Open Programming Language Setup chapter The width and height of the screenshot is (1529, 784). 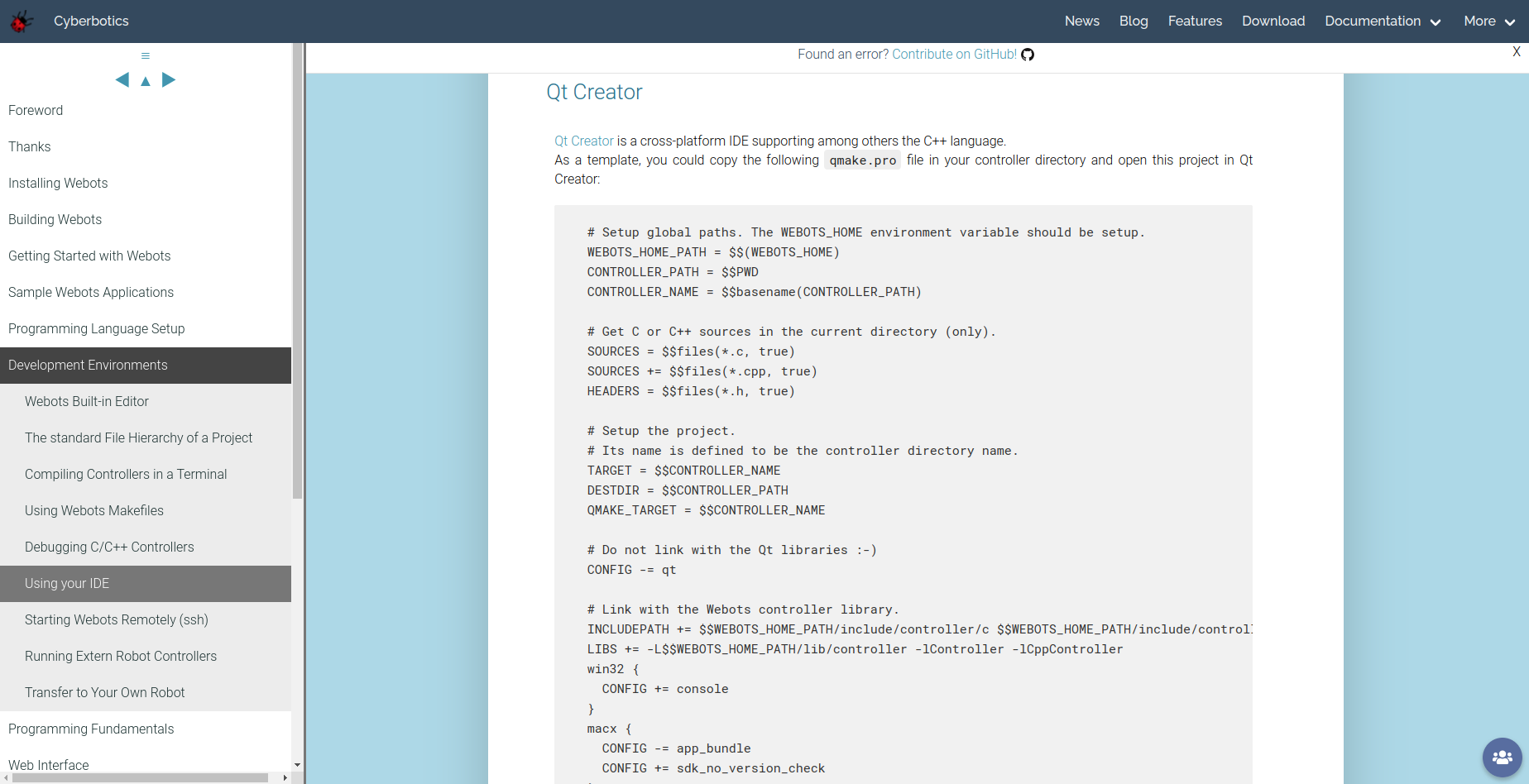click(146, 329)
